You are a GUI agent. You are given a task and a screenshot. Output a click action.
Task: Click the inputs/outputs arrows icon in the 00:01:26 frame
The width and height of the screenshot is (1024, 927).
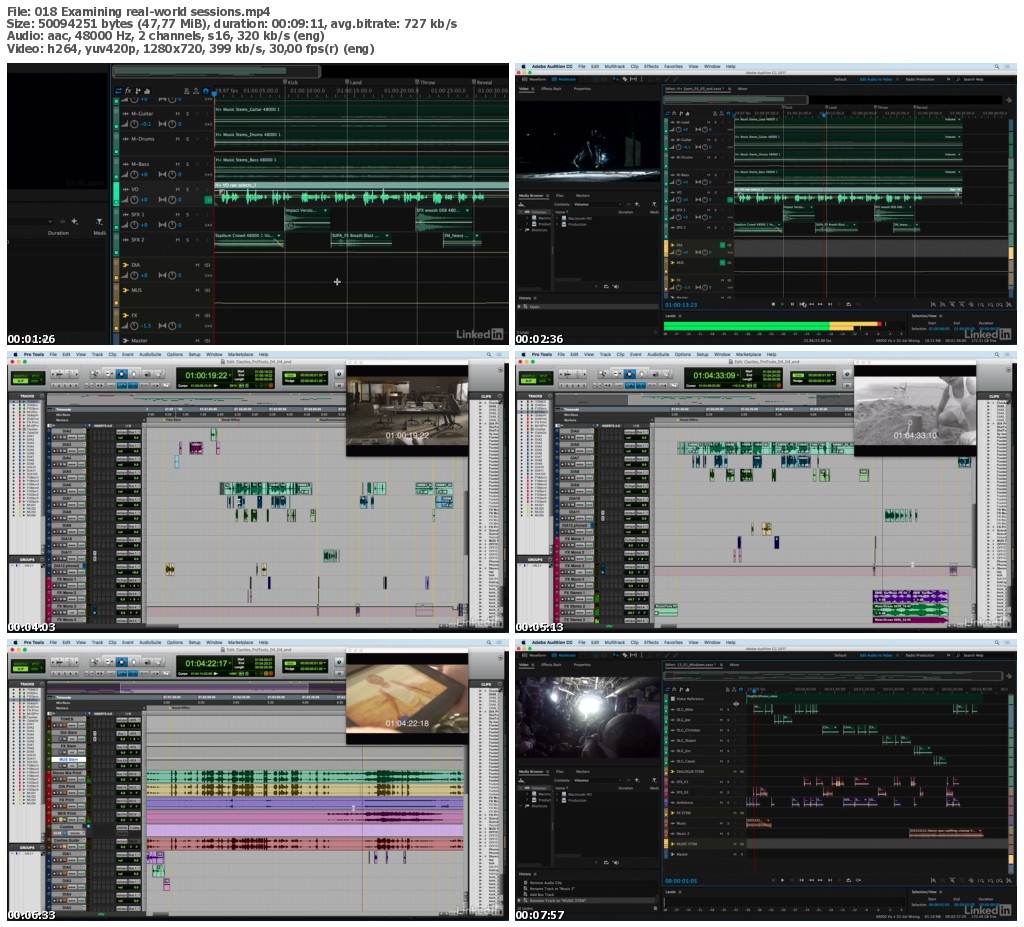(118, 91)
